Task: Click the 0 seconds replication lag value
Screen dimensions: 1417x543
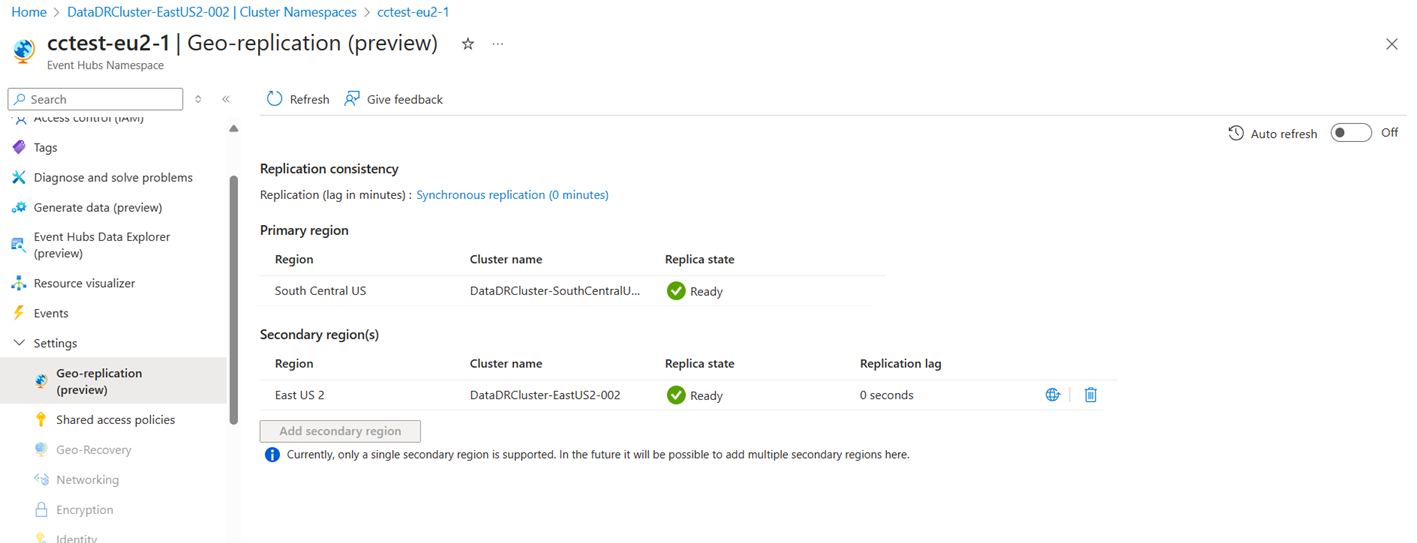Action: 886,395
